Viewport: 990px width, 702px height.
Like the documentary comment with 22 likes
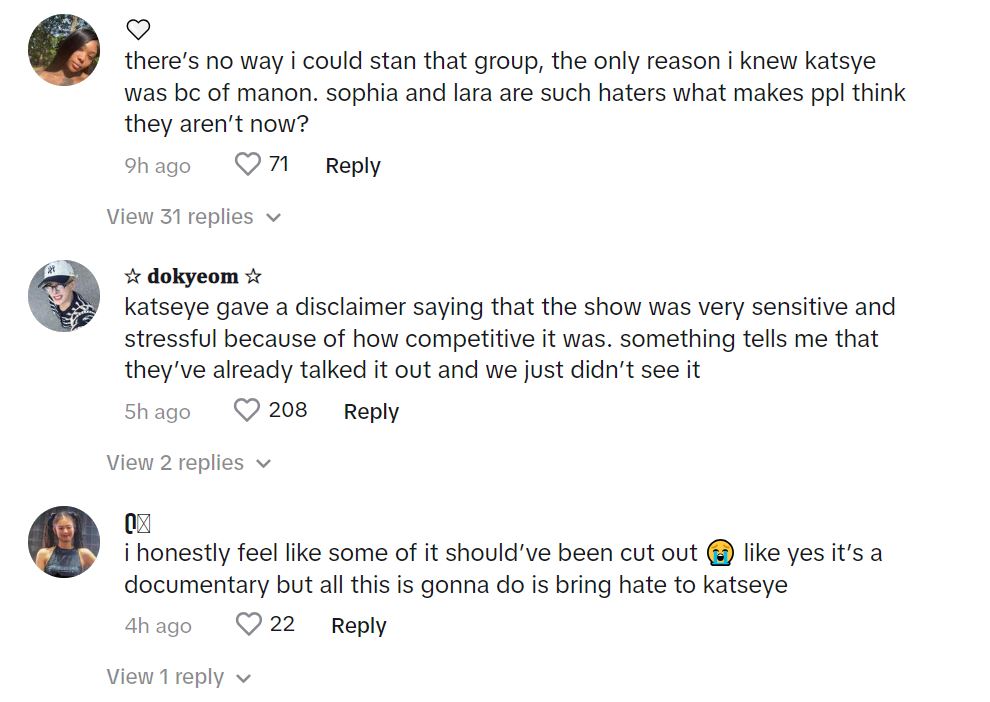[x=247, y=624]
